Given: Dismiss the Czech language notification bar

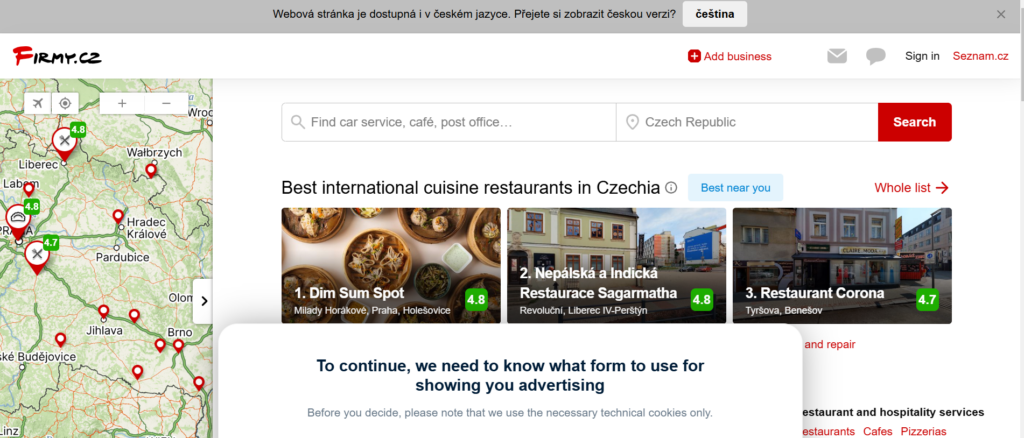Looking at the screenshot, I should [1000, 14].
